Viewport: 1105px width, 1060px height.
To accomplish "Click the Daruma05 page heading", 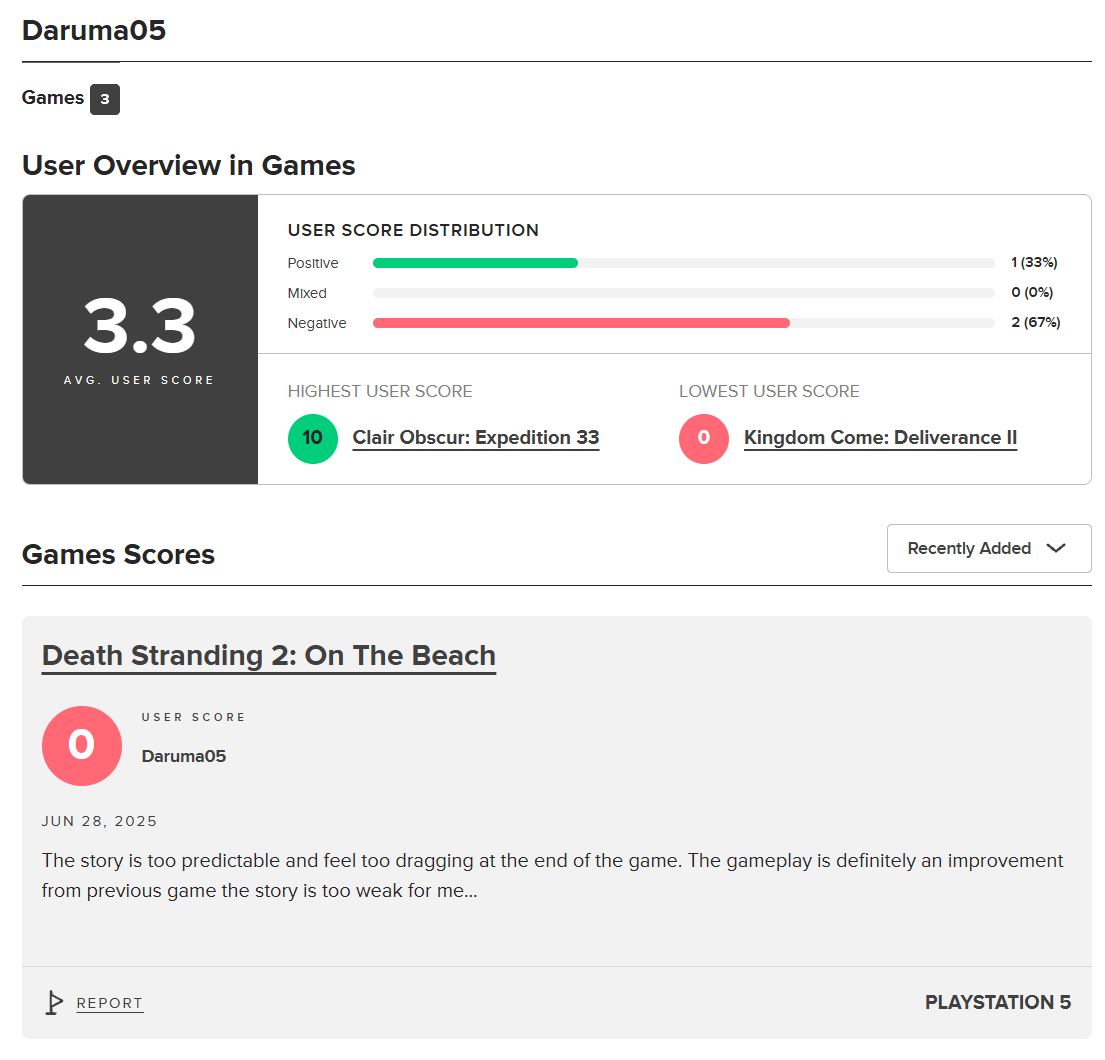I will point(94,30).
